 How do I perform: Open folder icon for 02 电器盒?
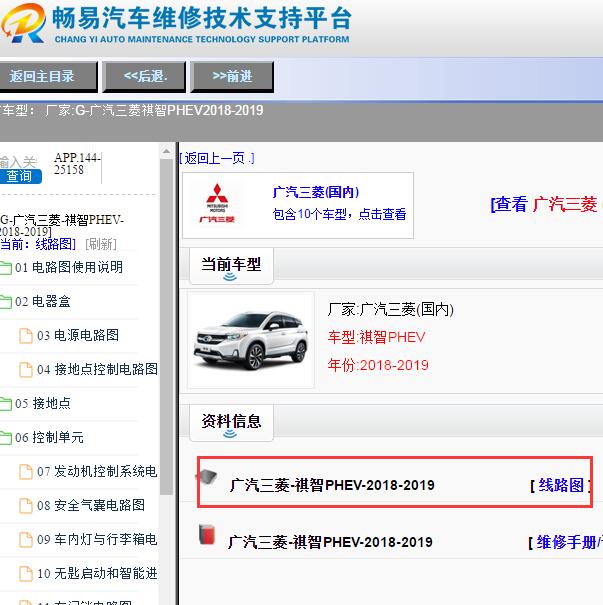tap(6, 302)
